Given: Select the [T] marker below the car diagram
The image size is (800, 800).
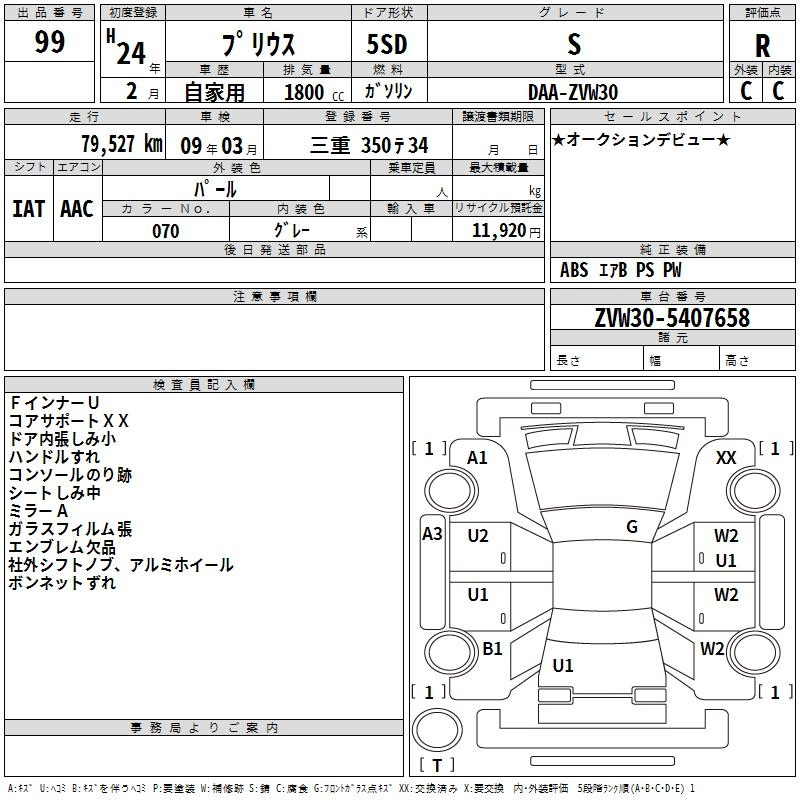Looking at the screenshot, I should (436, 765).
